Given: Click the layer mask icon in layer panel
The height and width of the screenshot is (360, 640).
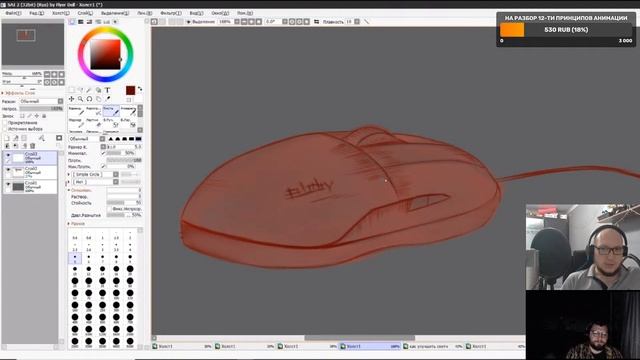Looking at the screenshot, I should (59, 138).
